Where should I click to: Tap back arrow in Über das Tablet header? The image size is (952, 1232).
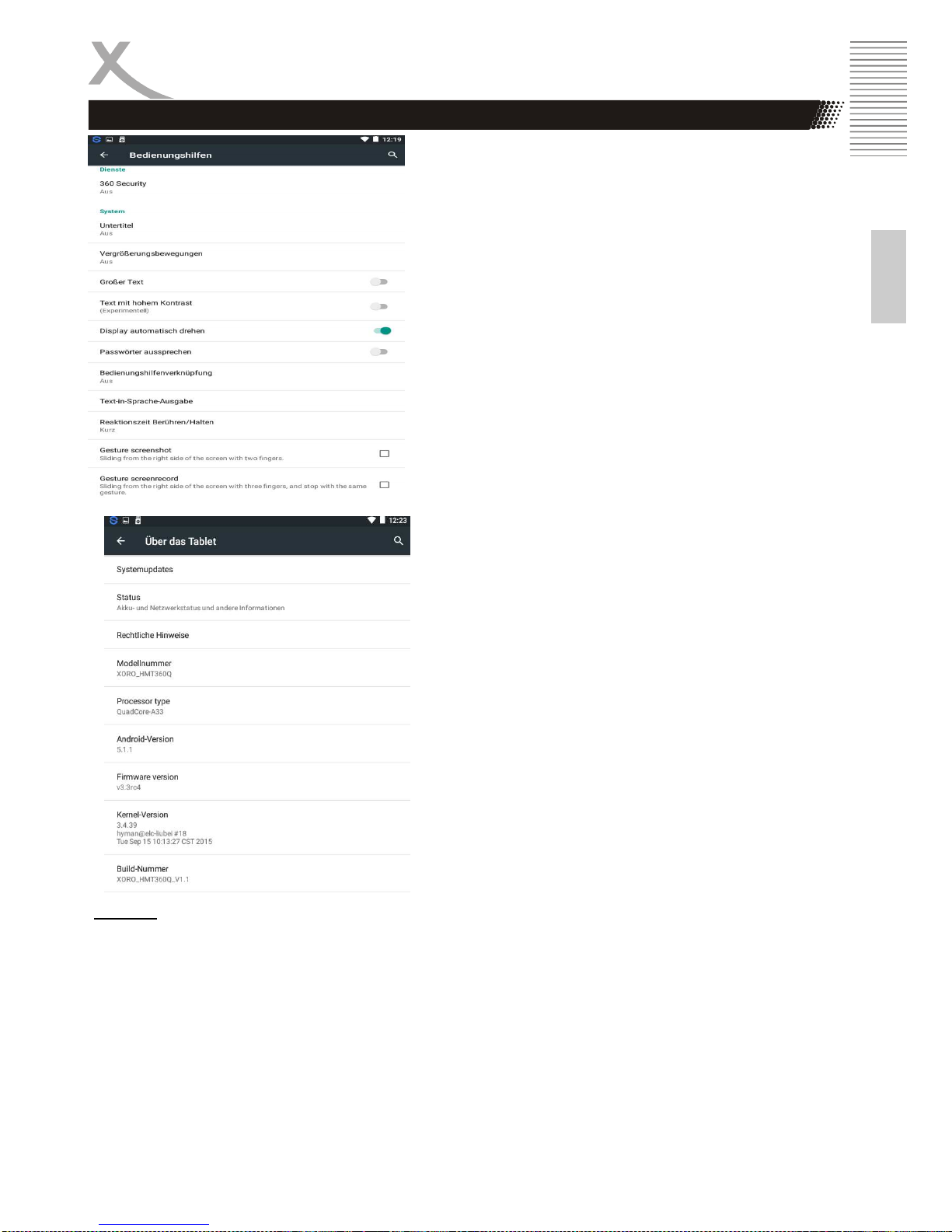click(120, 541)
